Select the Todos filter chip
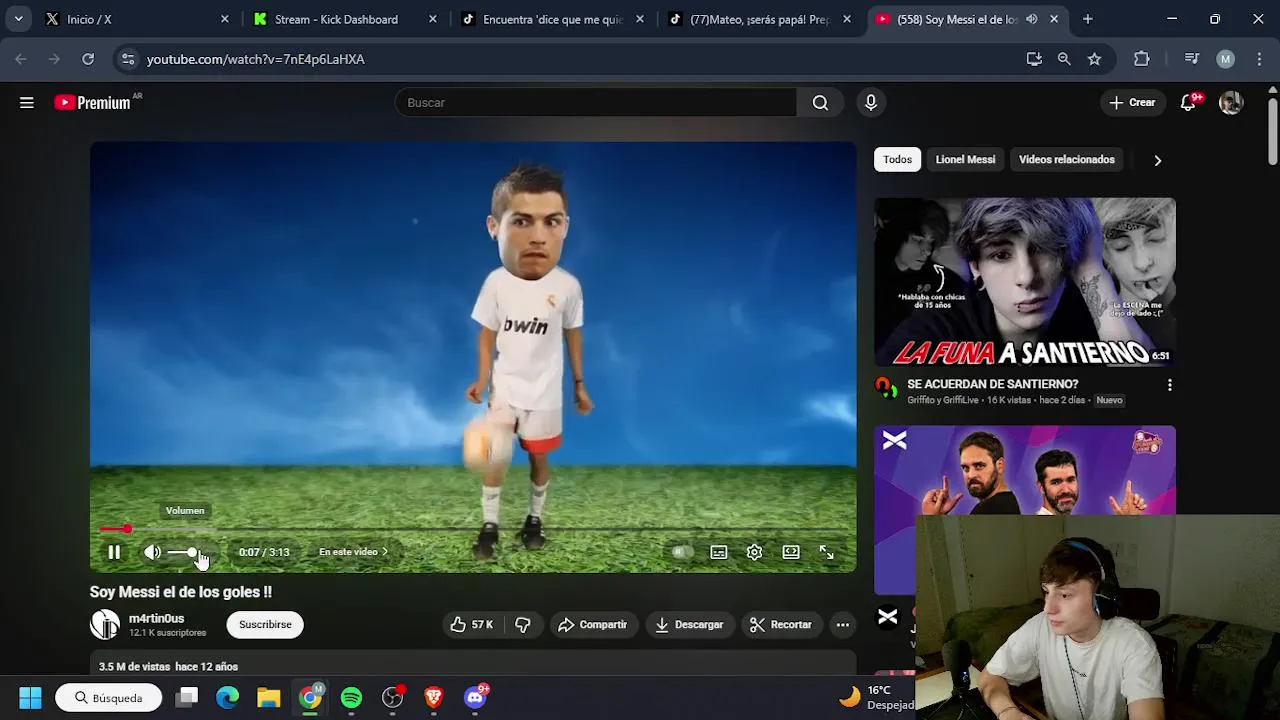 [897, 159]
